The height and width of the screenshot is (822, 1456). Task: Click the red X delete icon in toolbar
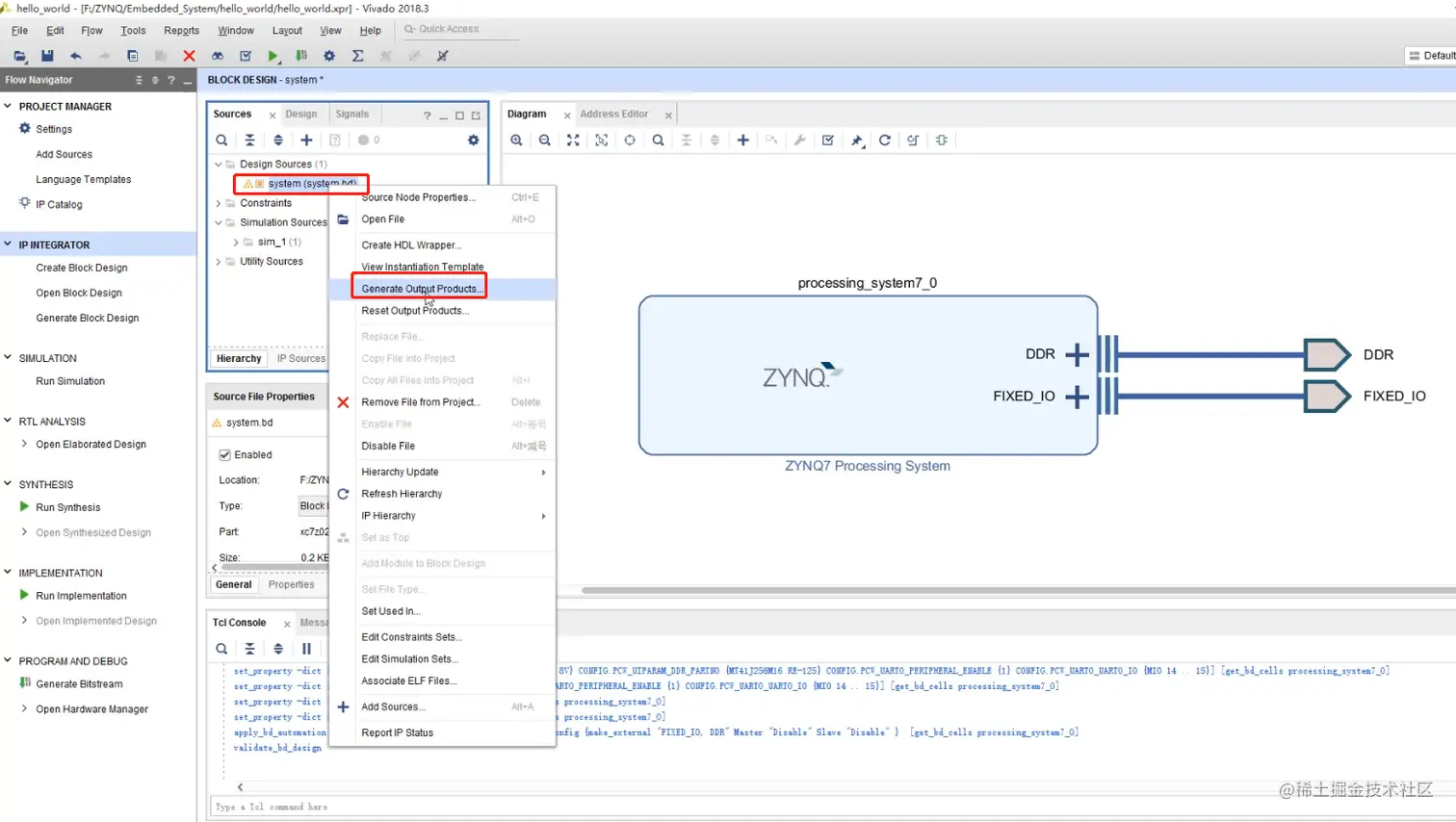pyautogui.click(x=189, y=56)
